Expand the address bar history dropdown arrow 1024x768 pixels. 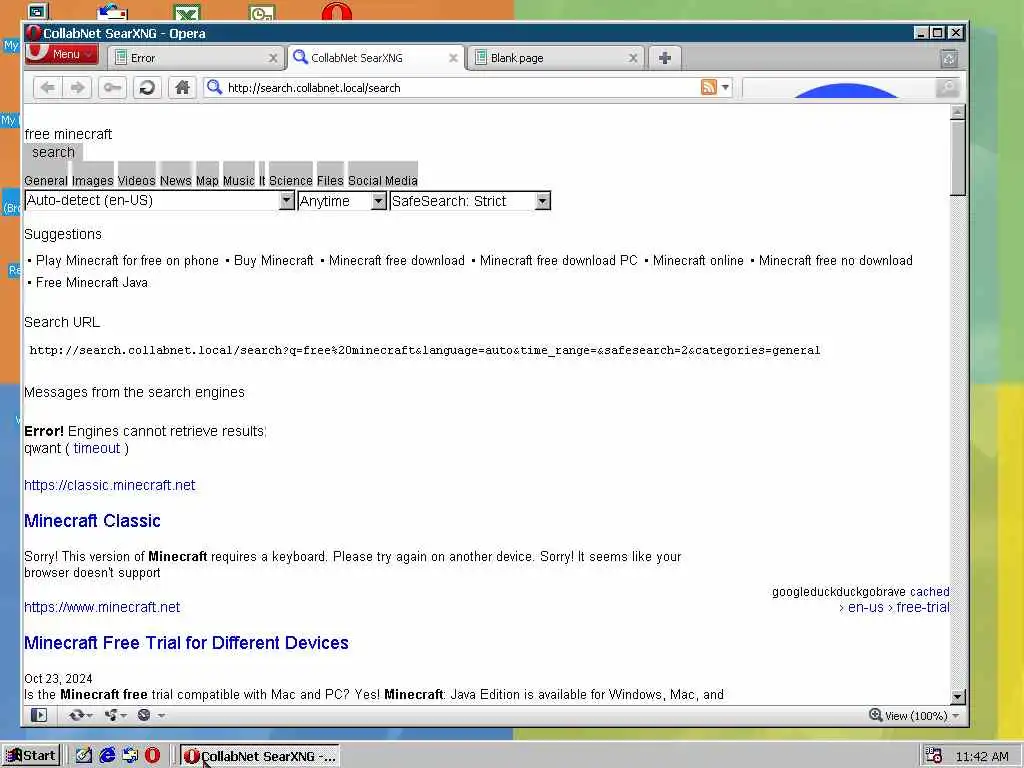click(726, 87)
